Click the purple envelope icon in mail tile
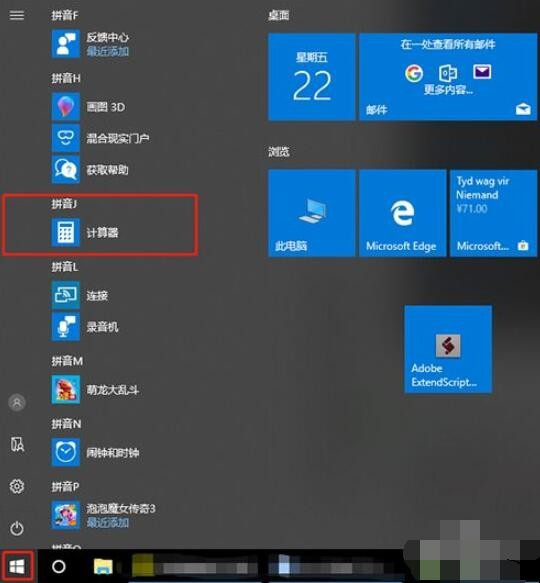 482,72
